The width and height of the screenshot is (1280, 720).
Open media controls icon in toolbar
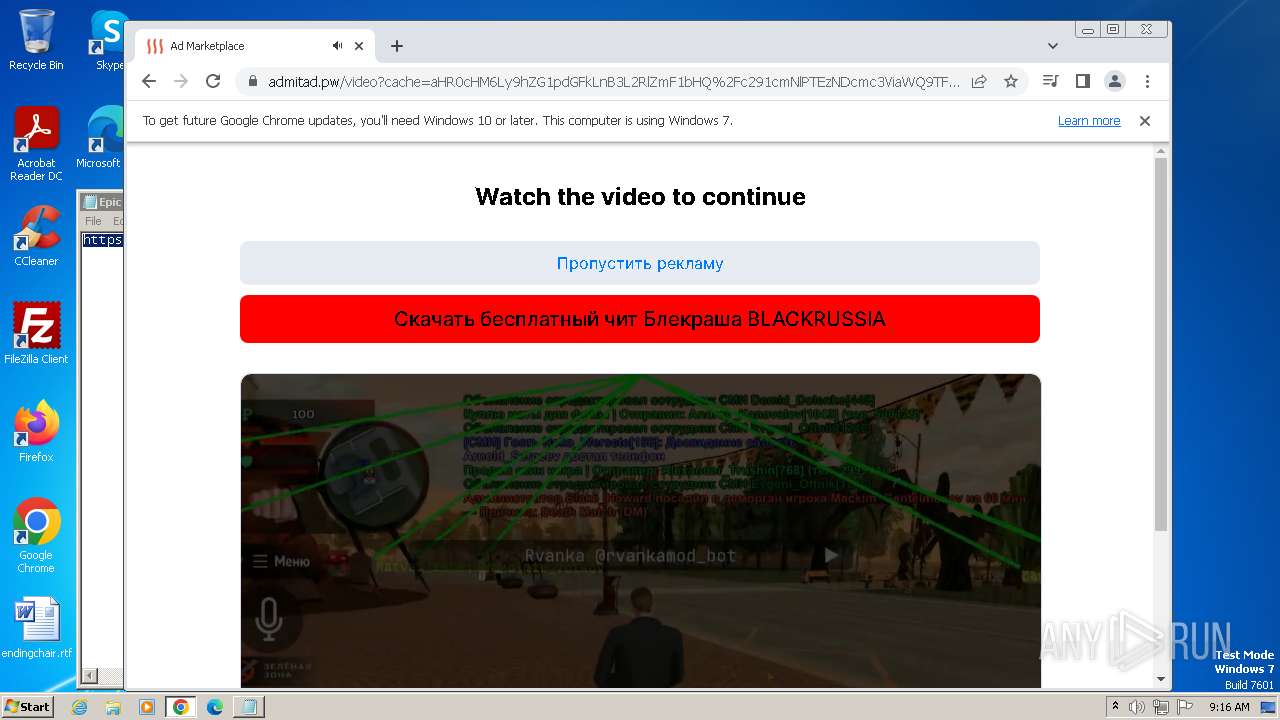1050,81
